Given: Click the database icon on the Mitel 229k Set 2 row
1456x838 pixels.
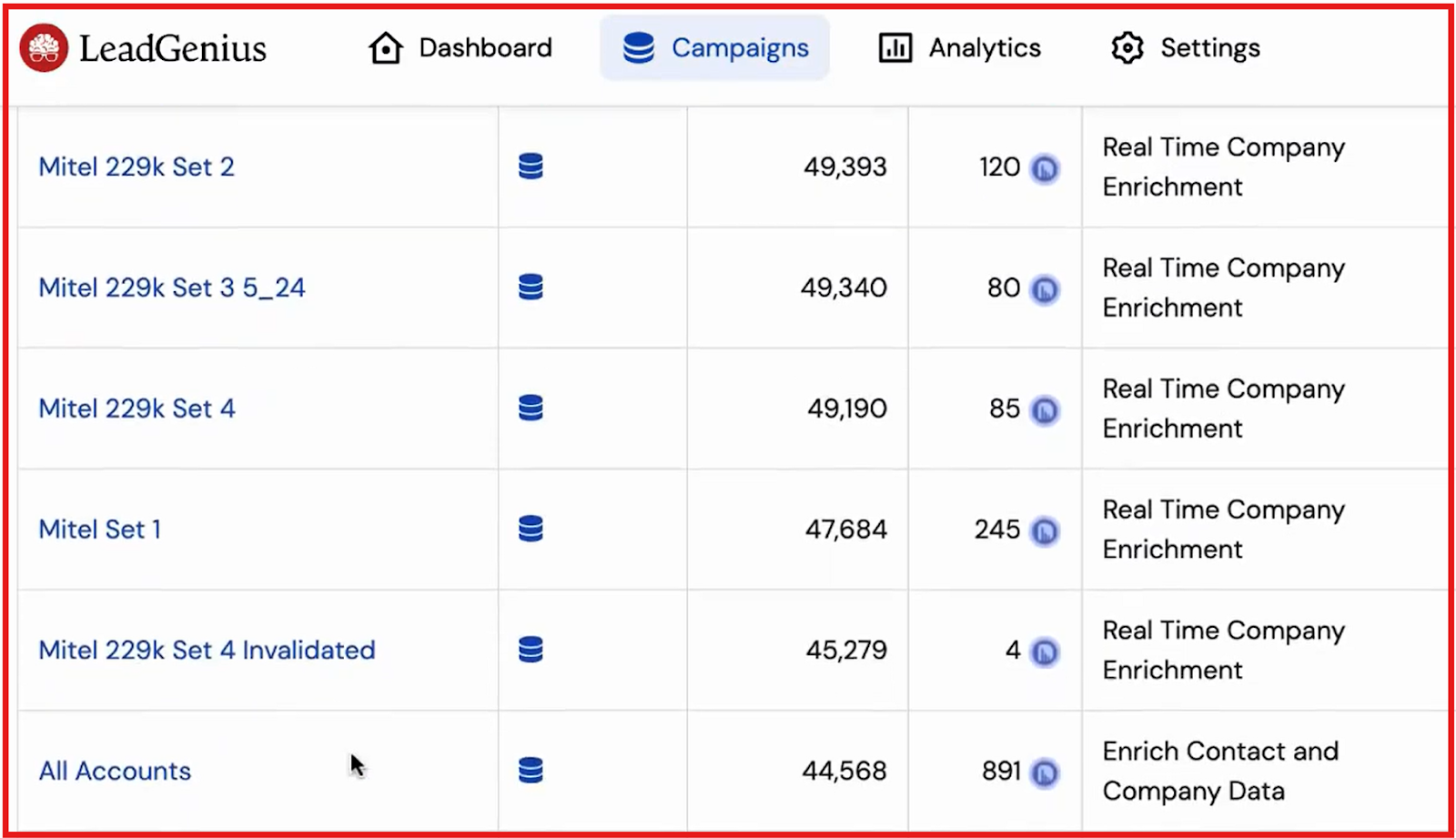Looking at the screenshot, I should [x=530, y=167].
